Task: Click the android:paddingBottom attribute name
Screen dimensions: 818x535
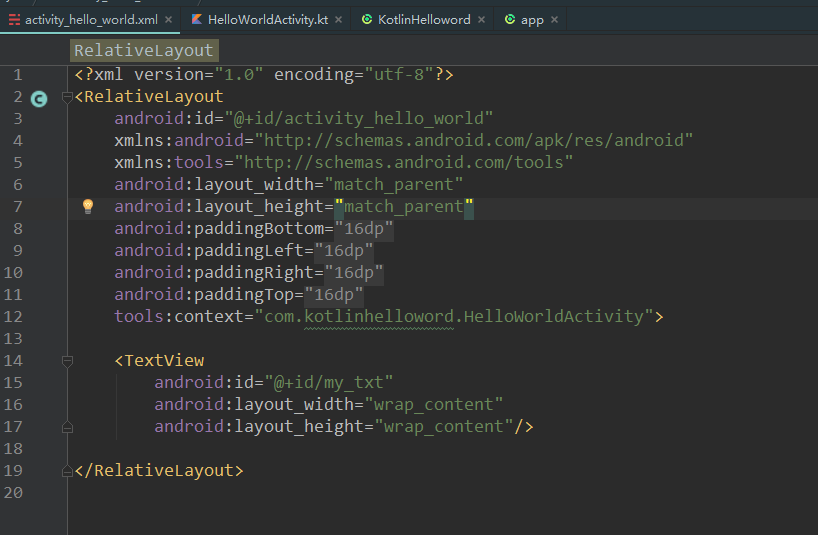Action: pos(219,229)
